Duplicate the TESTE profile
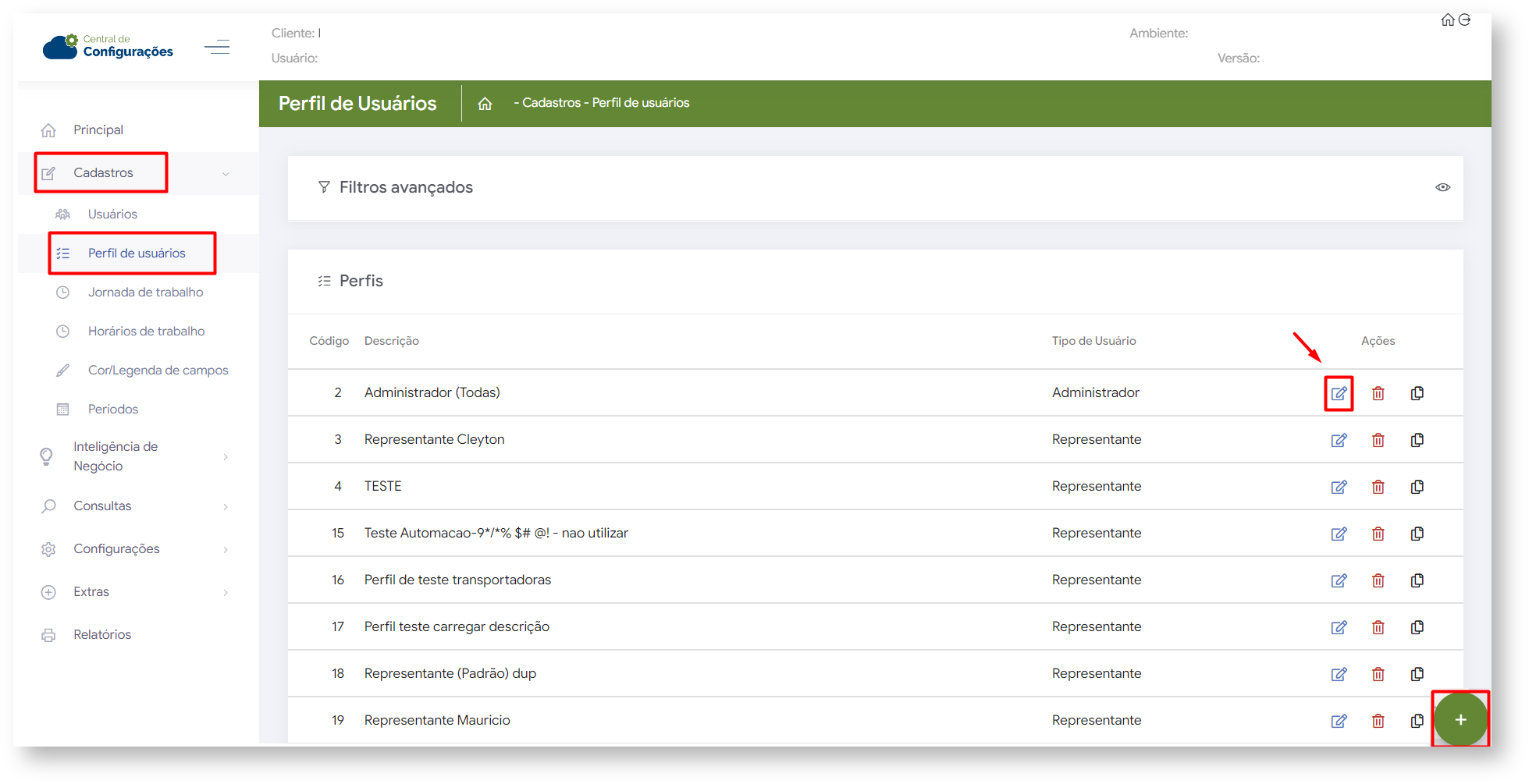 1417,487
